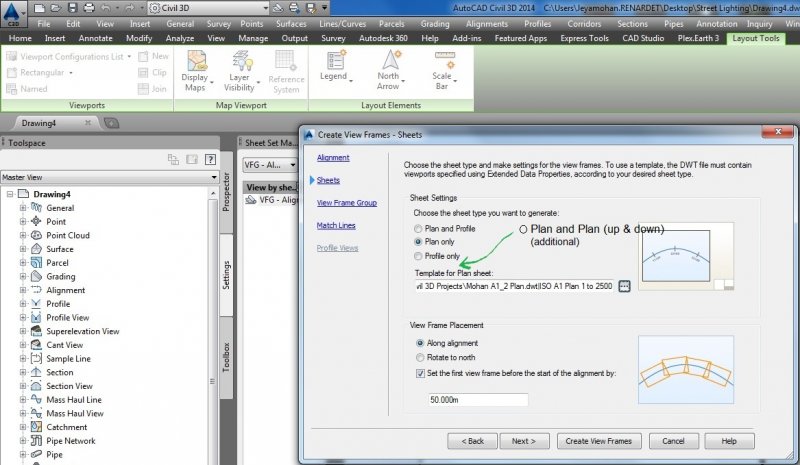Open the Settings tab in Toolspace
800x465 pixels.
[226, 275]
